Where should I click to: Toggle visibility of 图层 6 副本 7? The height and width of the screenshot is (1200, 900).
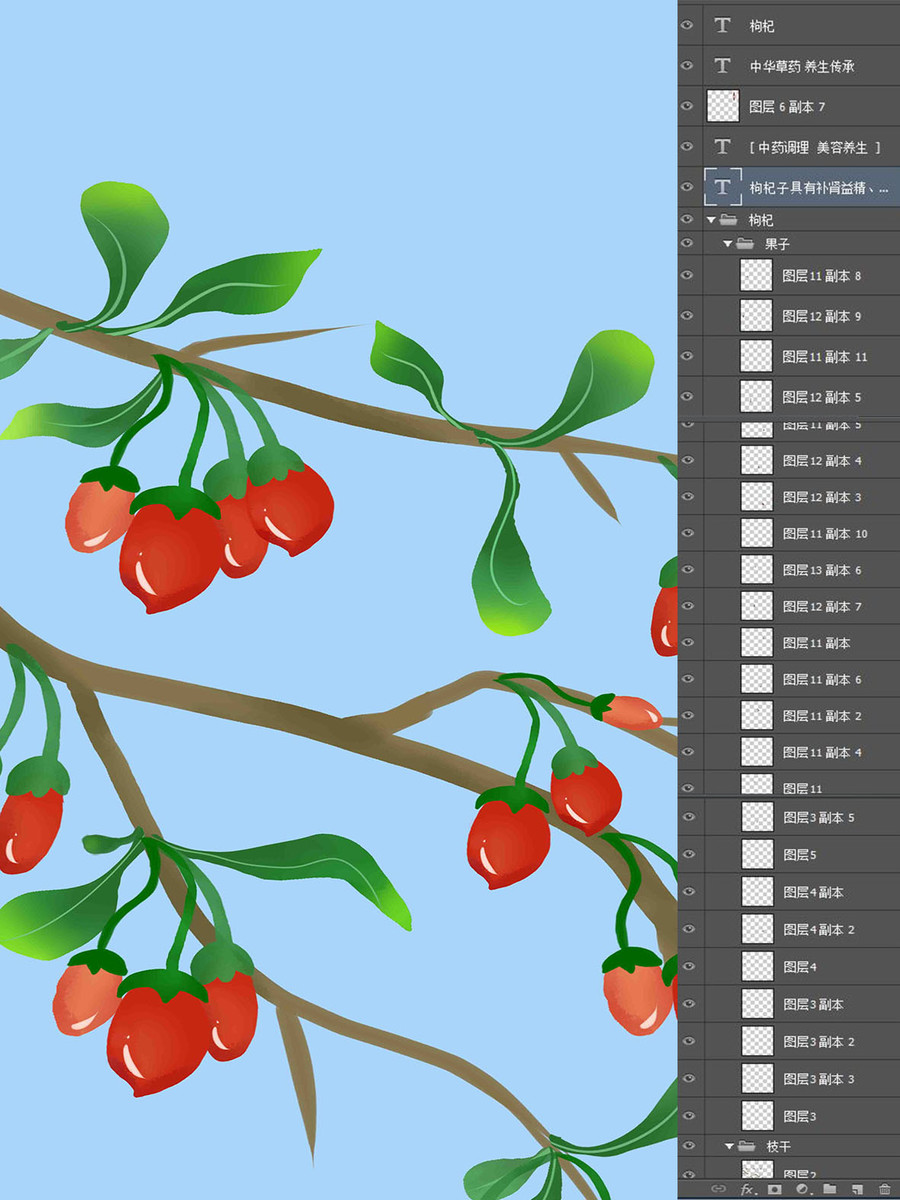pos(687,106)
